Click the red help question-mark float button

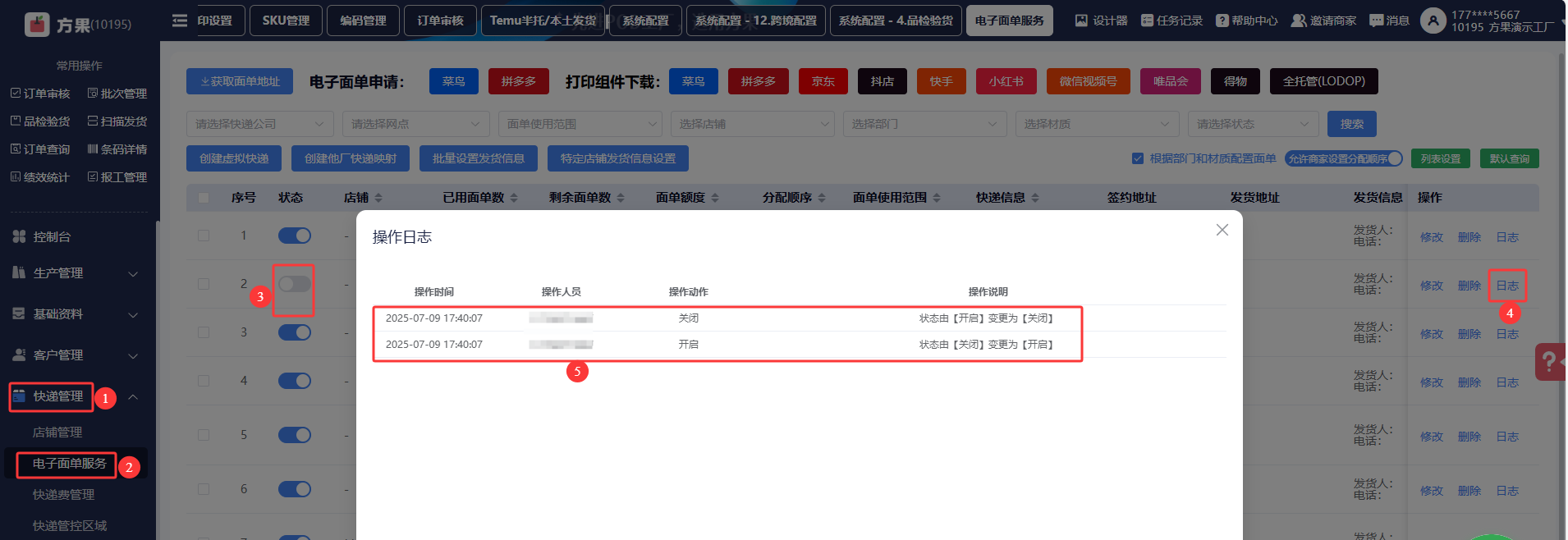(x=1550, y=362)
